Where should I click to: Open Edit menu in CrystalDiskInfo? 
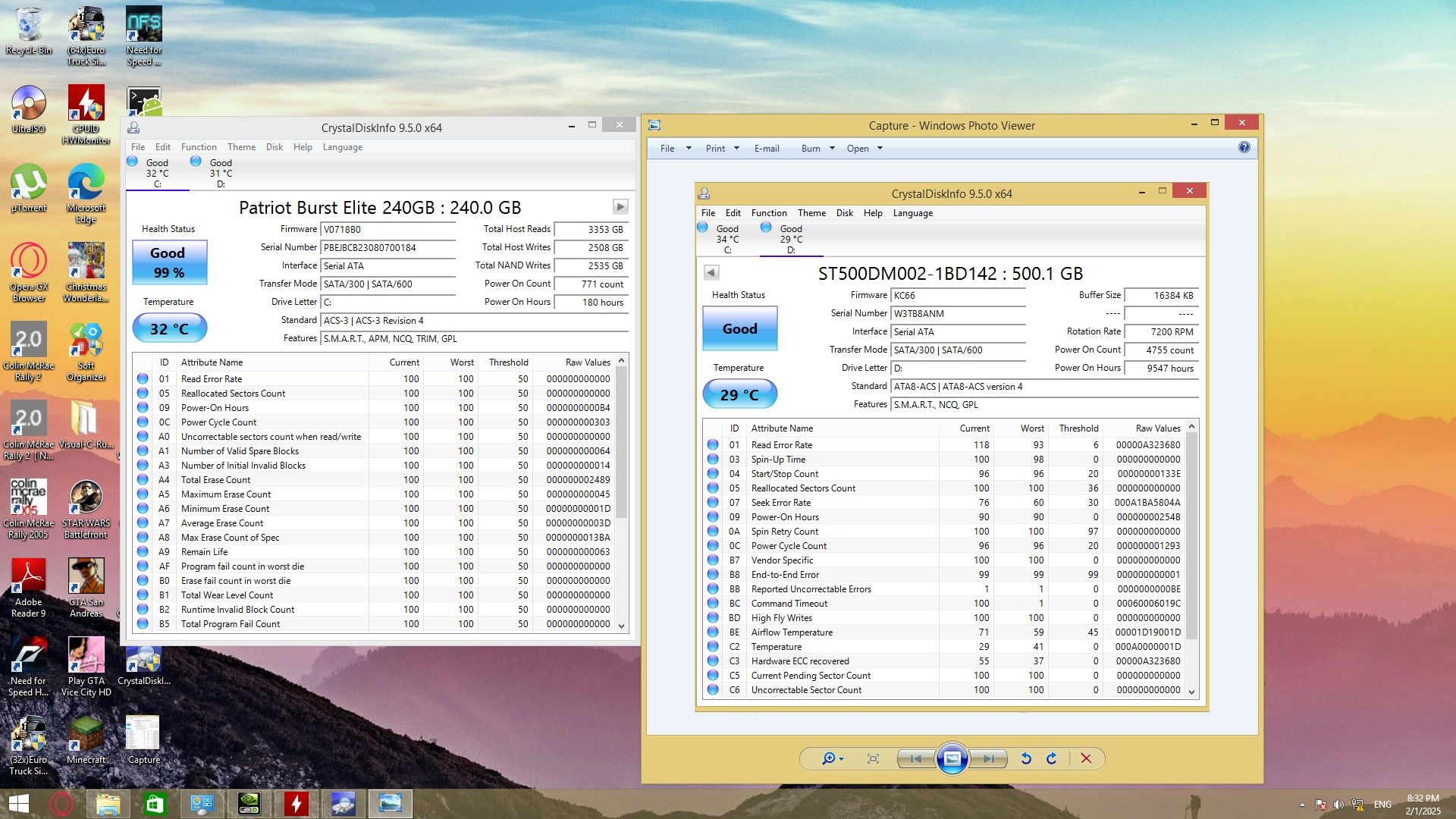tap(163, 147)
